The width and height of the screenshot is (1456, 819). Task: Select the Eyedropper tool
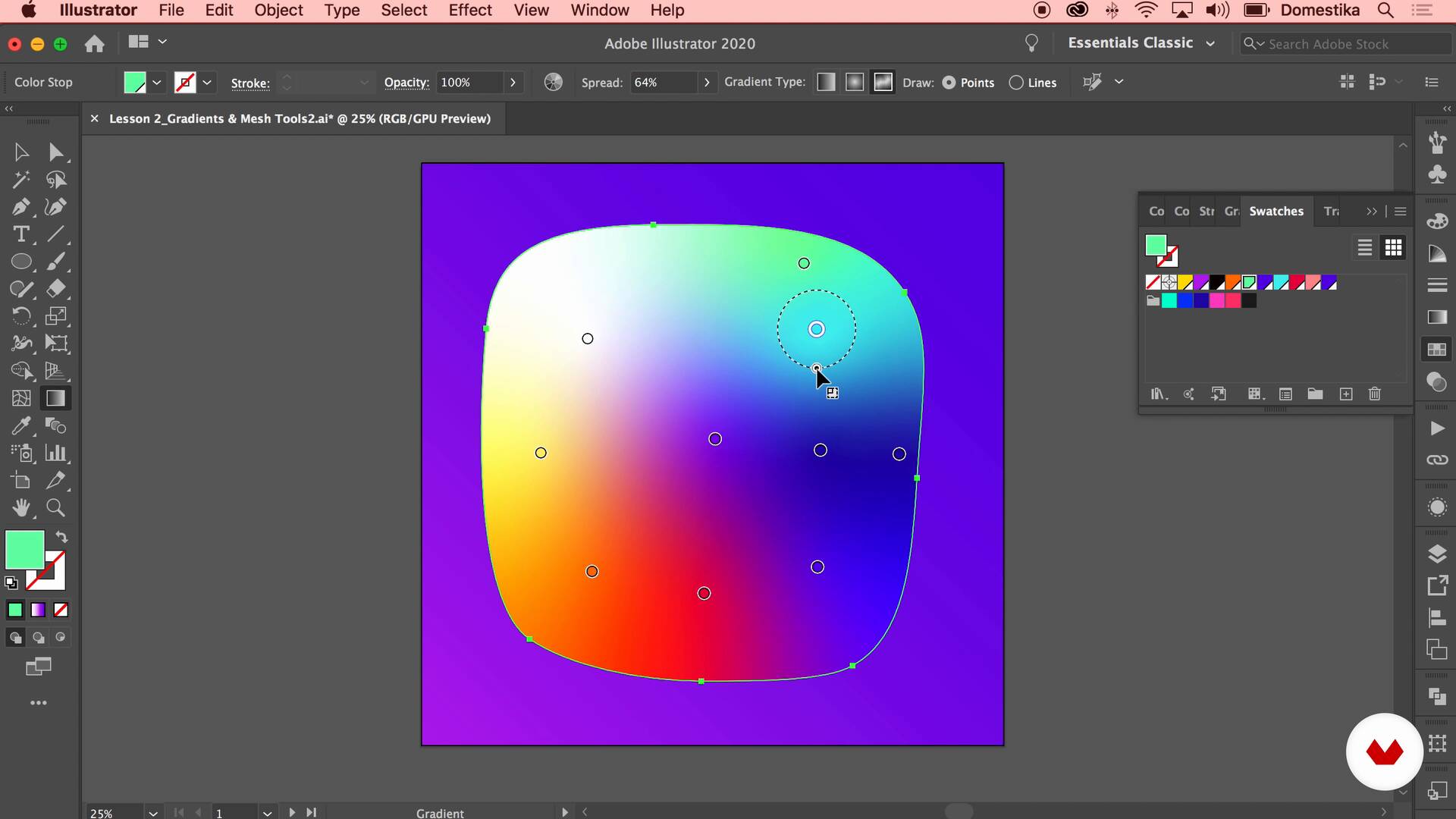(21, 425)
